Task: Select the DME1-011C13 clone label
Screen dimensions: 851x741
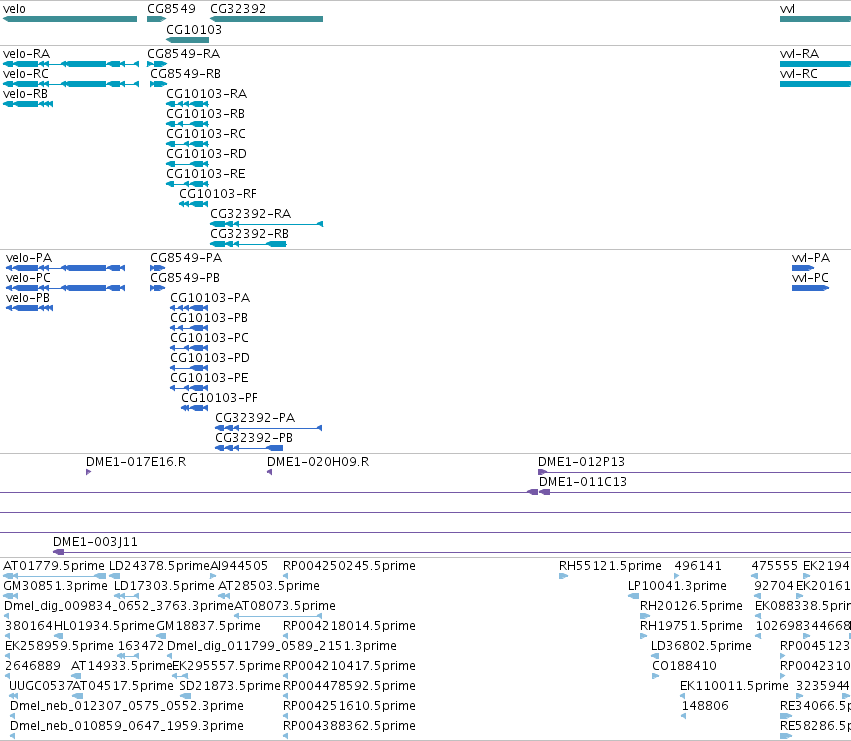Action: click(583, 483)
